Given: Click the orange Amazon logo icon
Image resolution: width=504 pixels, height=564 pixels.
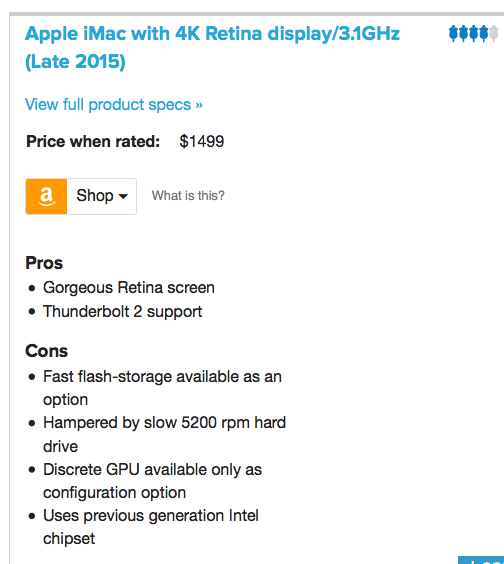Looking at the screenshot, I should click(46, 196).
